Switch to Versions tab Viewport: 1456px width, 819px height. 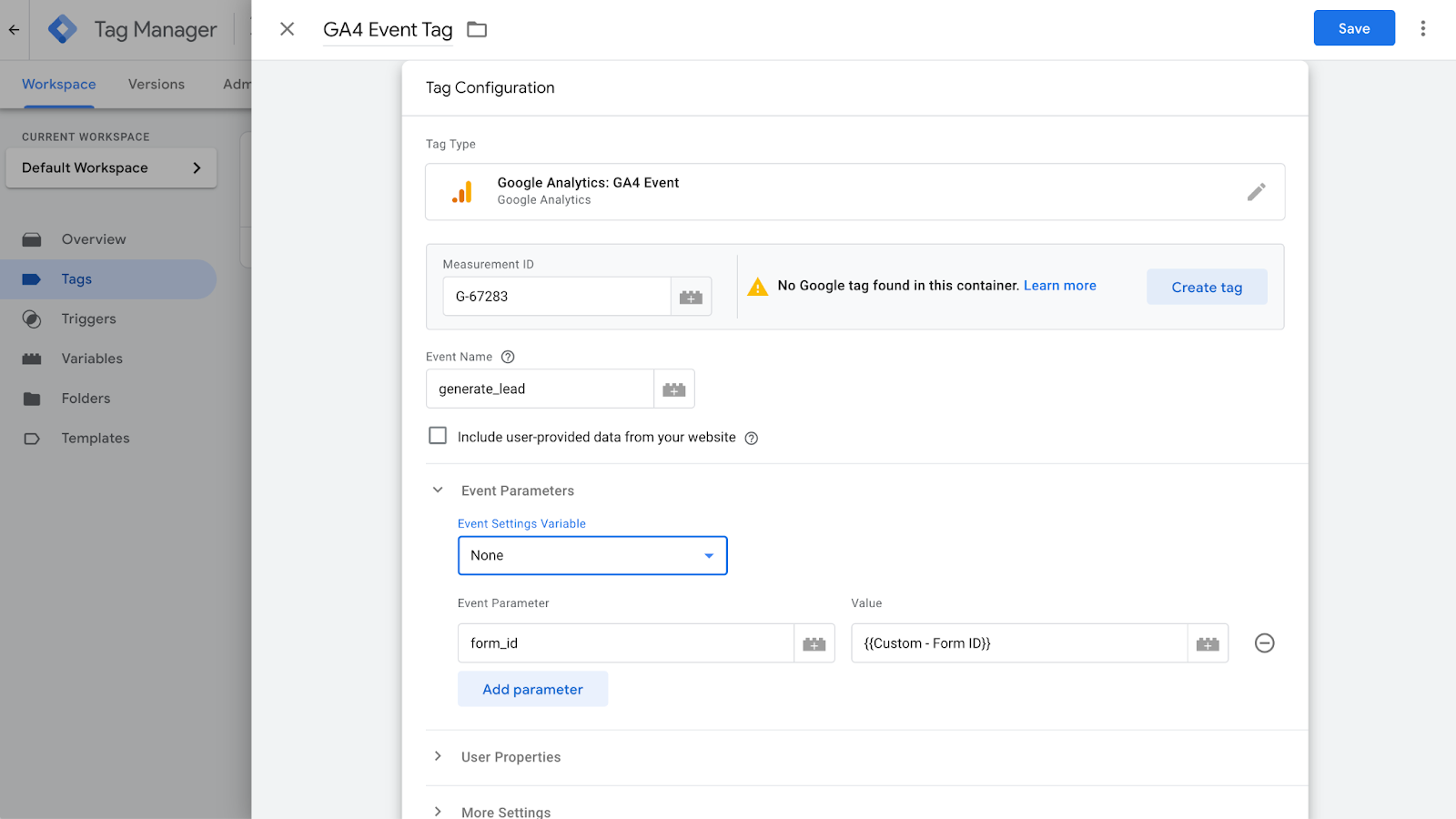157,85
